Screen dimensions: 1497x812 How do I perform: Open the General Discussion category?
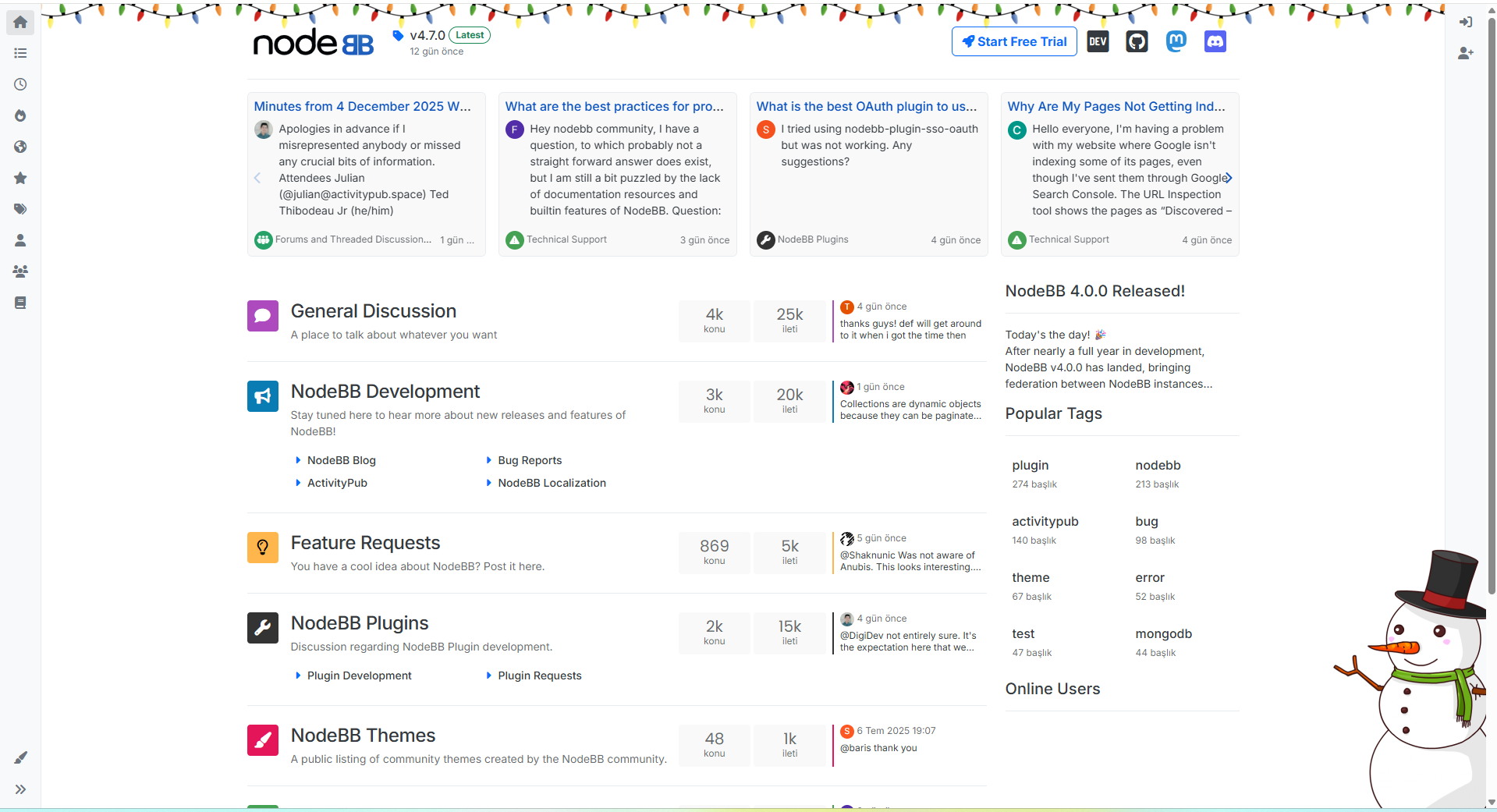(x=373, y=311)
